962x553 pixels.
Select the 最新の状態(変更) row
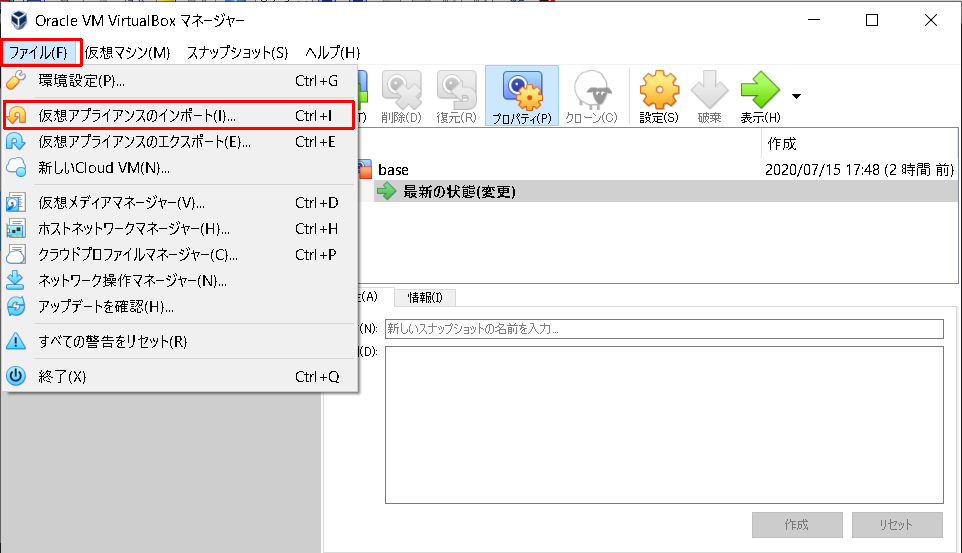pyautogui.click(x=666, y=191)
